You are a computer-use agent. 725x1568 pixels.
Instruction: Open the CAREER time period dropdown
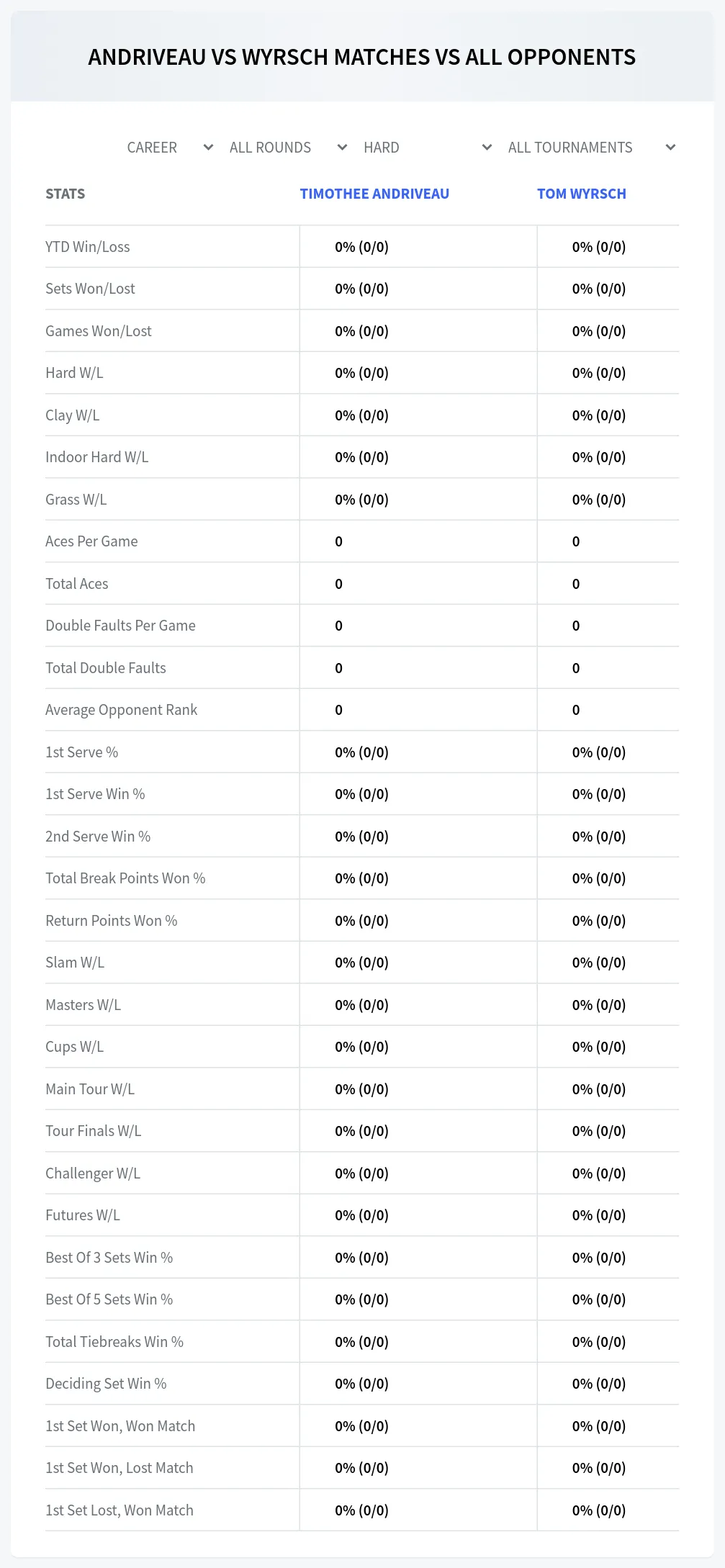coord(170,148)
